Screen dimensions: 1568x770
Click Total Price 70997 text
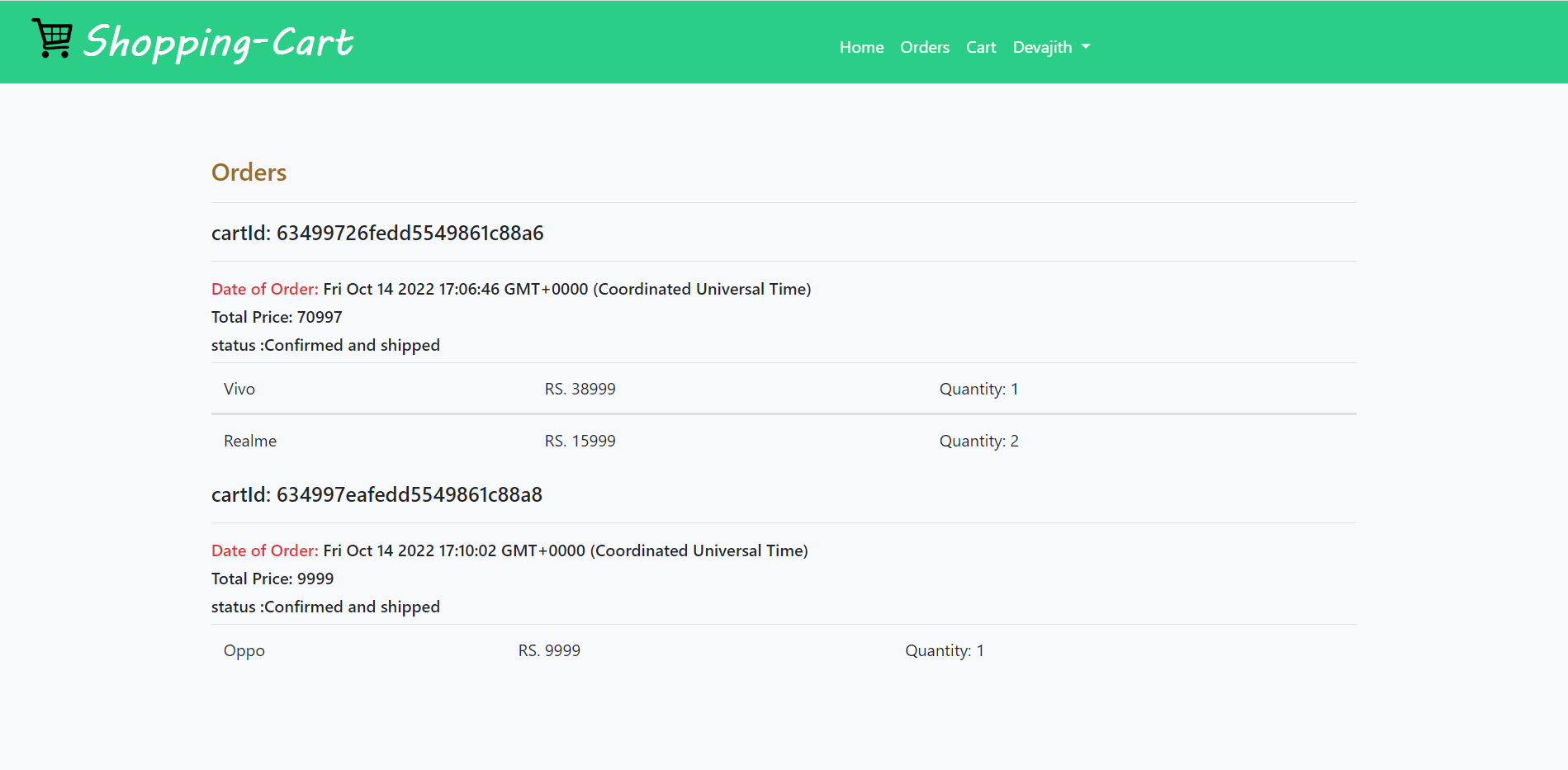tap(276, 317)
